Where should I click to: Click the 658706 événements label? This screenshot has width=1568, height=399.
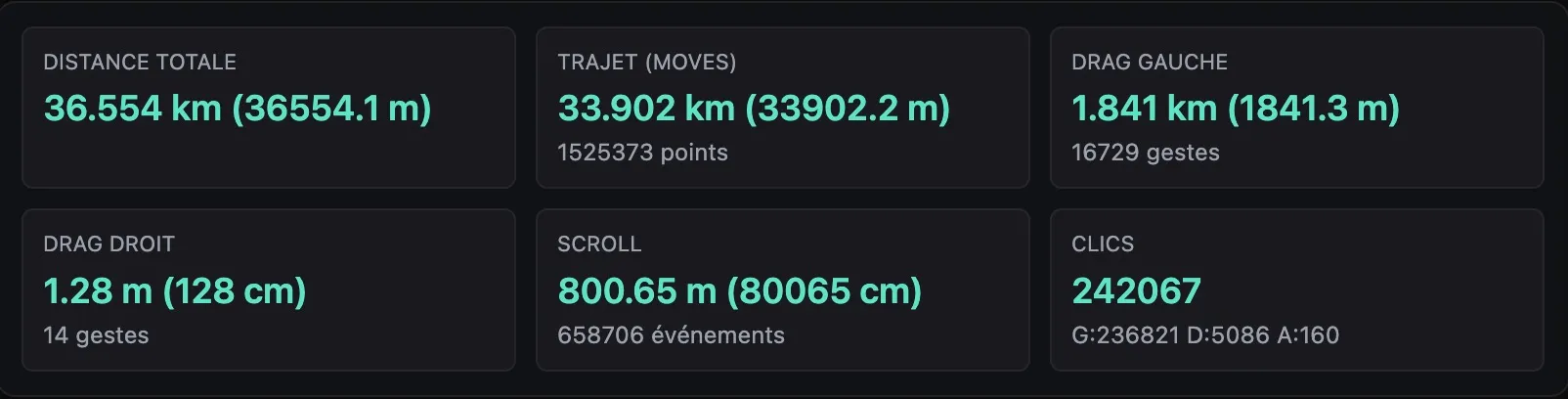click(671, 335)
